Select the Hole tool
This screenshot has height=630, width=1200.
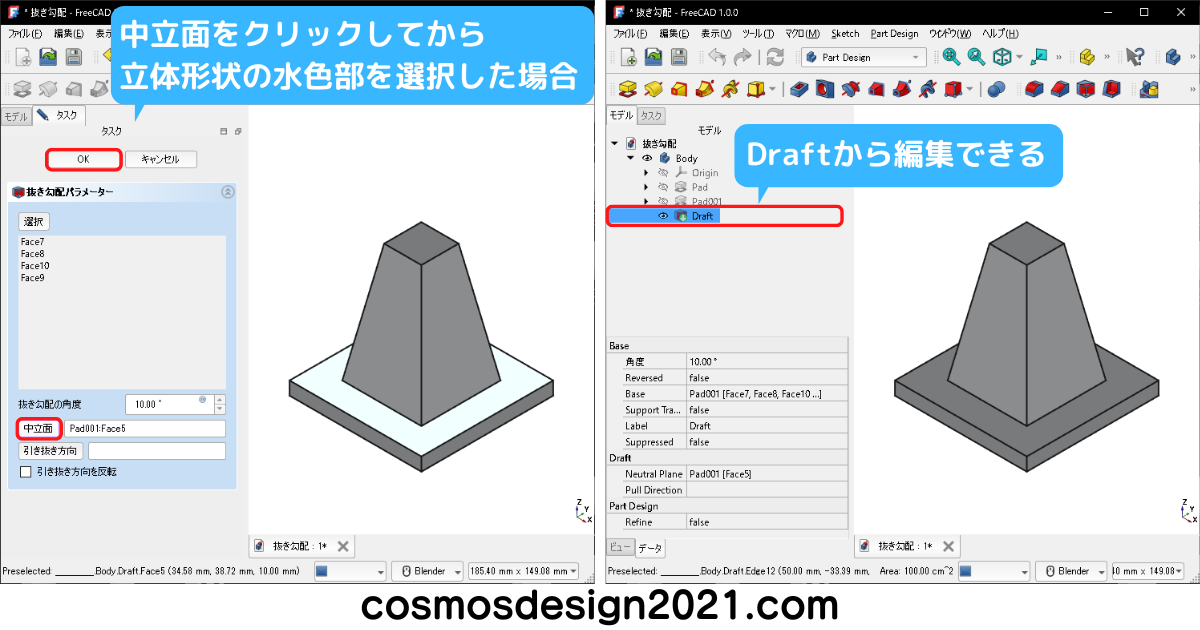click(x=824, y=90)
